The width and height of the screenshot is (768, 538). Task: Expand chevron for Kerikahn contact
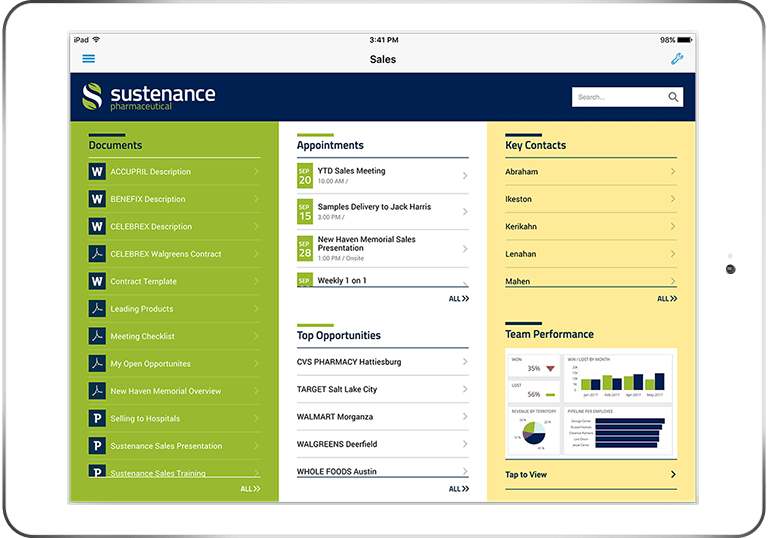point(673,226)
